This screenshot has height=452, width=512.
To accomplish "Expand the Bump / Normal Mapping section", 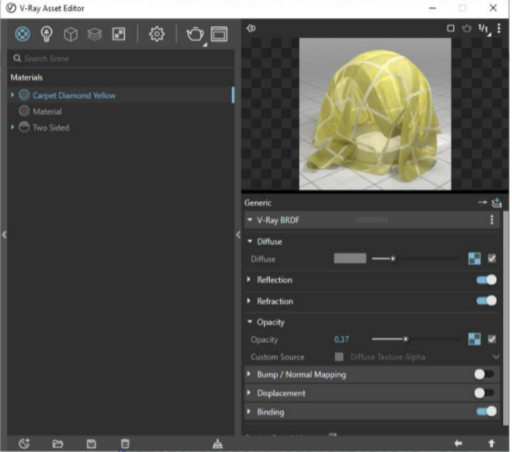I will click(x=249, y=374).
